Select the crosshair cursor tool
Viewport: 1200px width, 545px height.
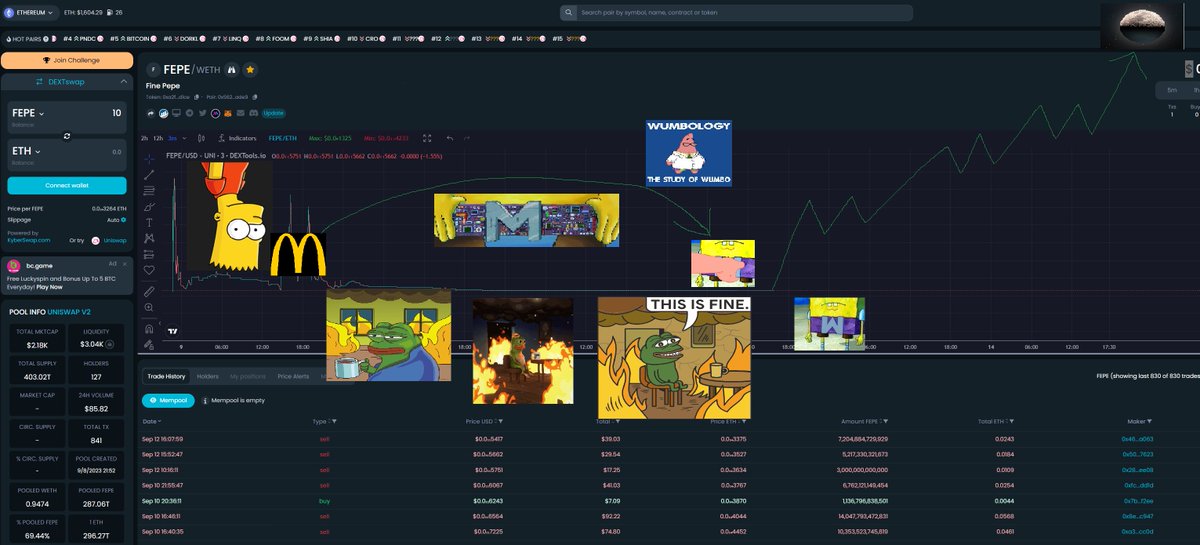(x=149, y=158)
